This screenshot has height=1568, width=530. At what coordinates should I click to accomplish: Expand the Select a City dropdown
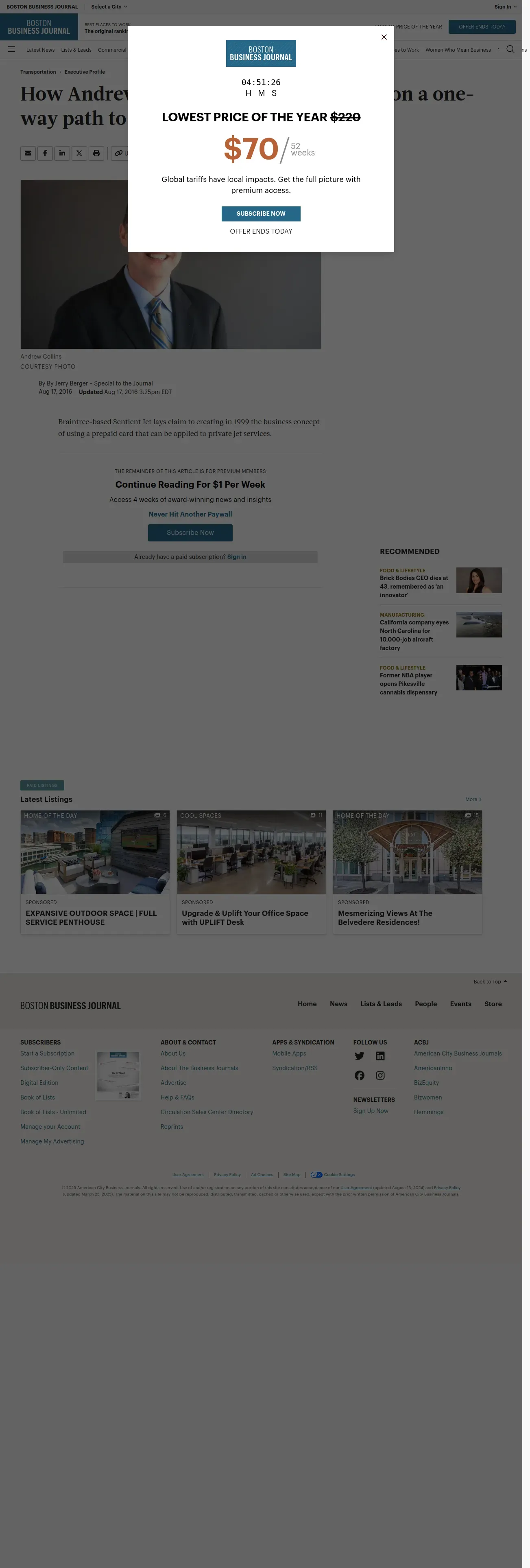tap(109, 7)
